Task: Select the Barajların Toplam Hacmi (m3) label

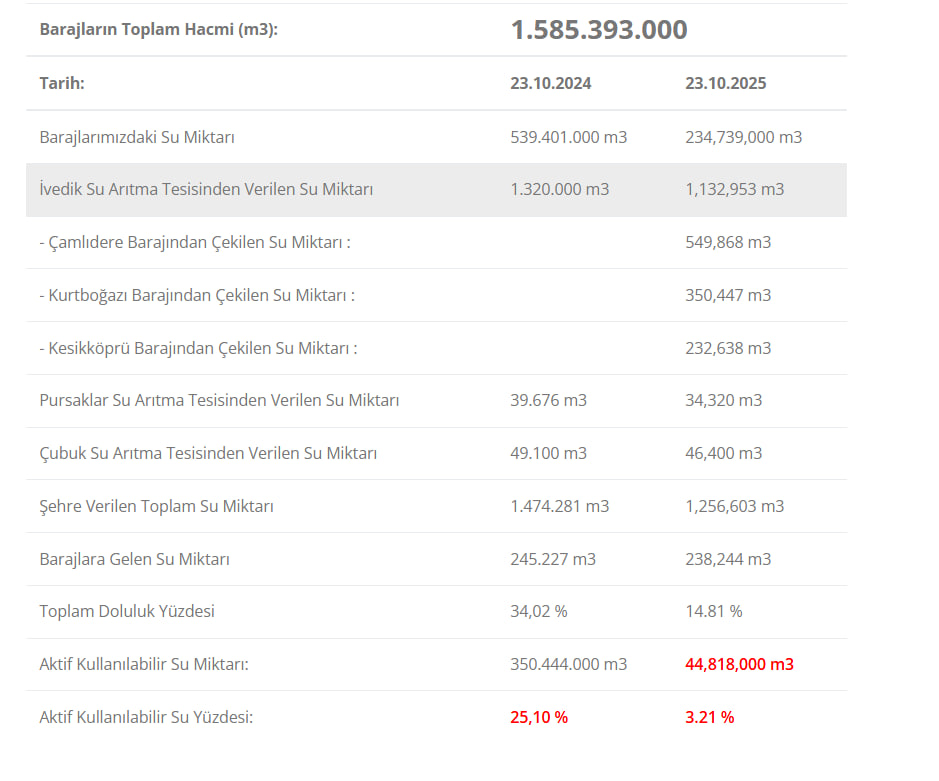Action: point(158,30)
